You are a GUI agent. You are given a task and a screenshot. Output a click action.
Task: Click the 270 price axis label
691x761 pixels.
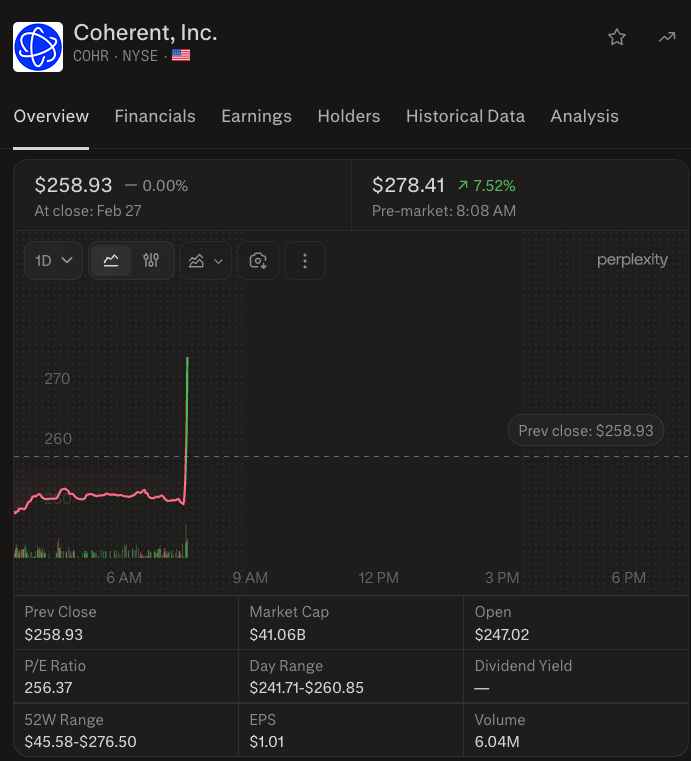point(57,379)
